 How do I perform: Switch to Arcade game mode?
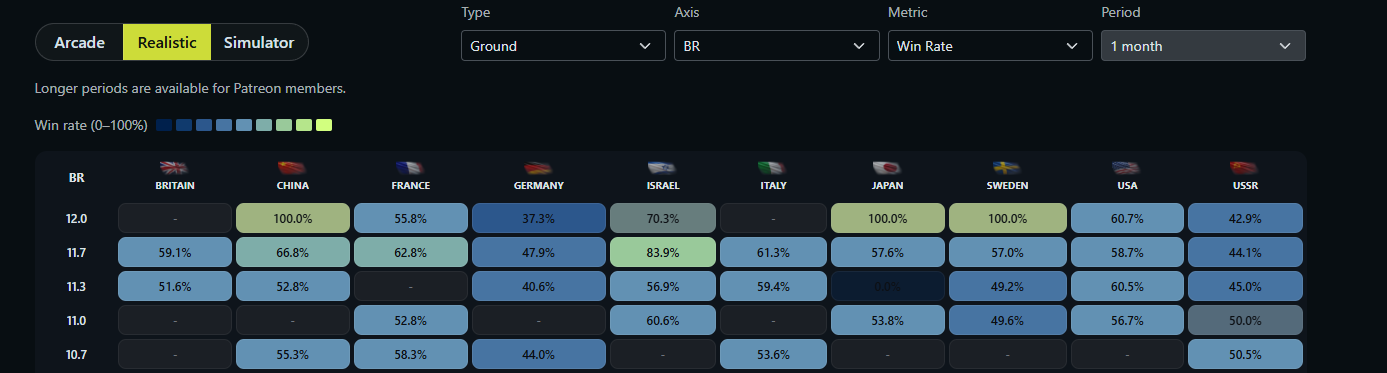[80, 42]
